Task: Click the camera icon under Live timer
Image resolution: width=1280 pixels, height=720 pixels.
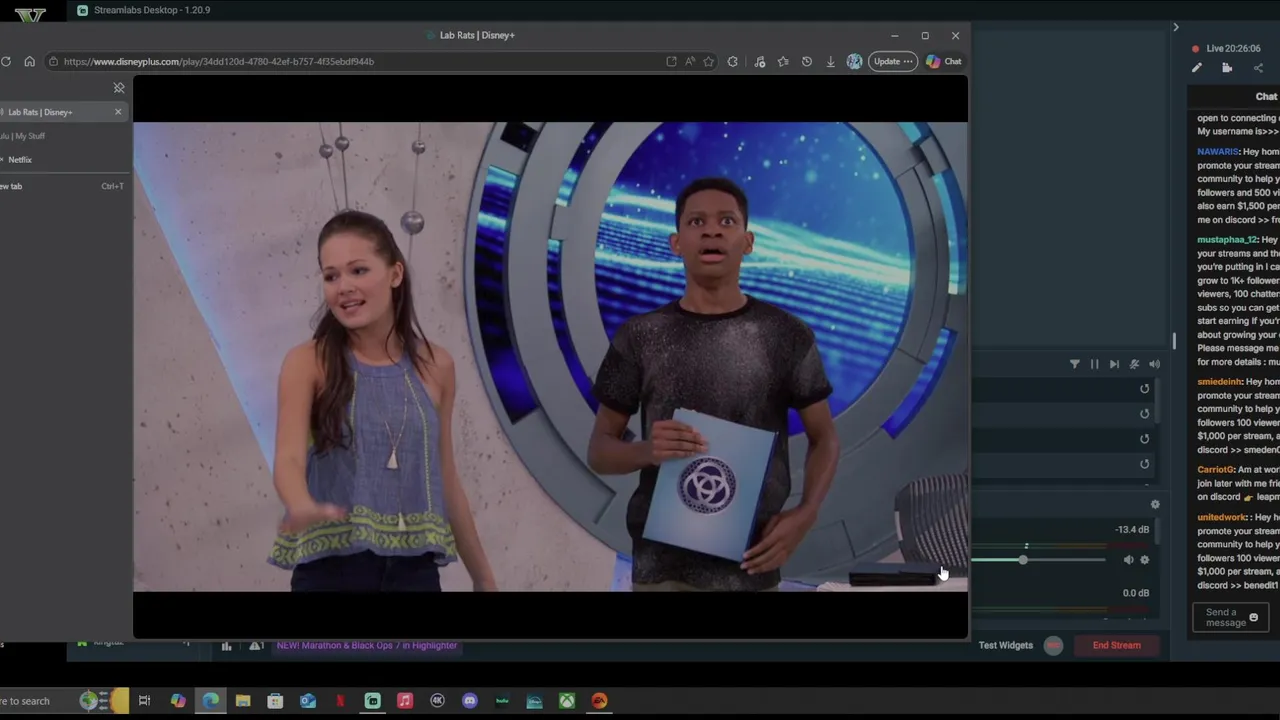Action: [x=1227, y=68]
